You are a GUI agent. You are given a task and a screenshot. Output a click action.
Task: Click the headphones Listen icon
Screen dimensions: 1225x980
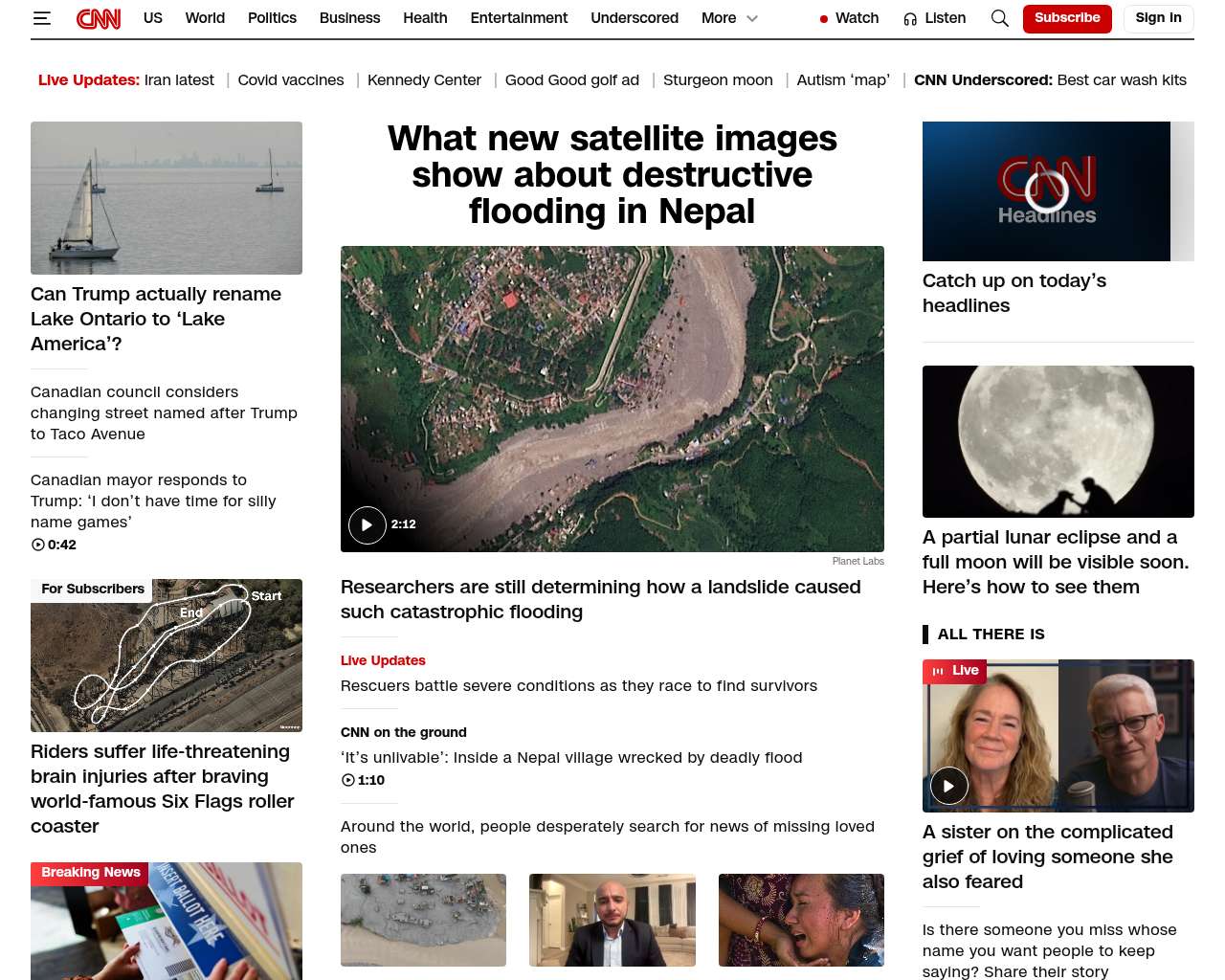point(910,19)
